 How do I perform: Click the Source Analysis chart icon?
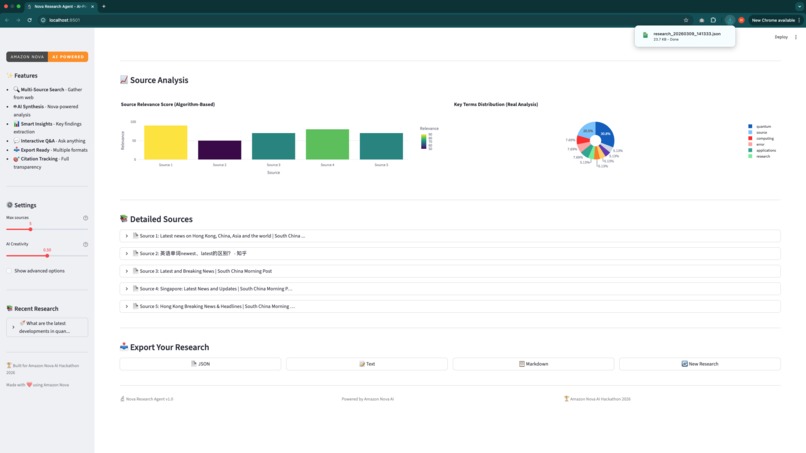(x=124, y=80)
